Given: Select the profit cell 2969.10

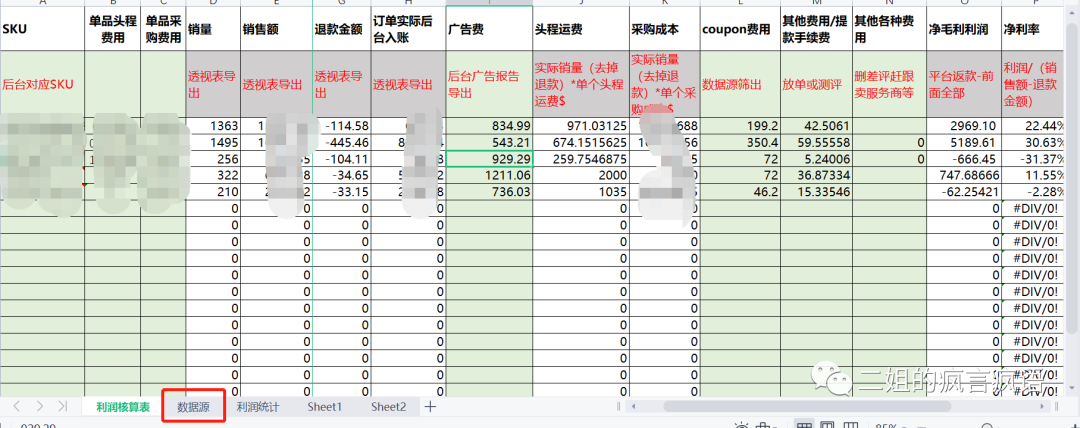Looking at the screenshot, I should pyautogui.click(x=964, y=125).
